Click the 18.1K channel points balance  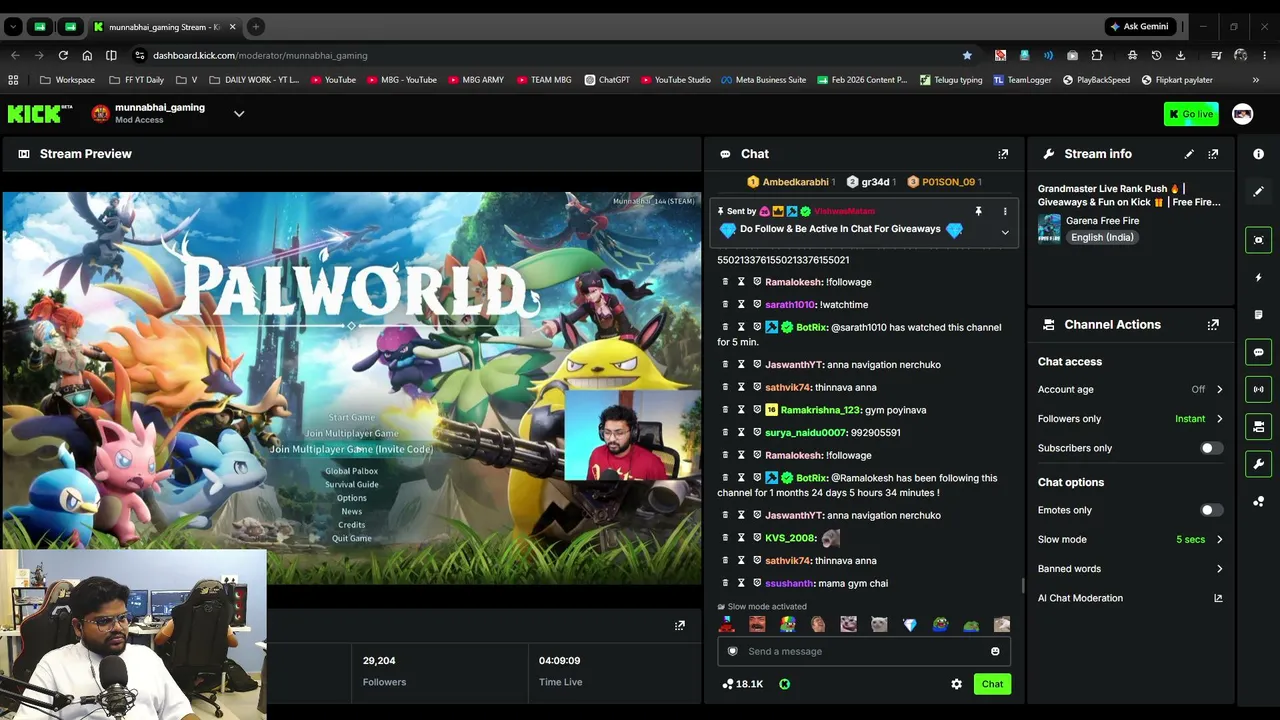[743, 684]
